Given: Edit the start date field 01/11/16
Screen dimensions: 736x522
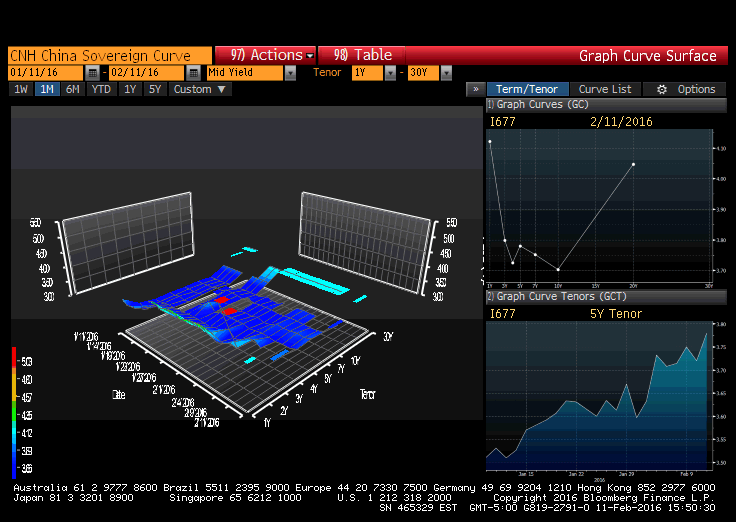Looking at the screenshot, I should click(46, 73).
